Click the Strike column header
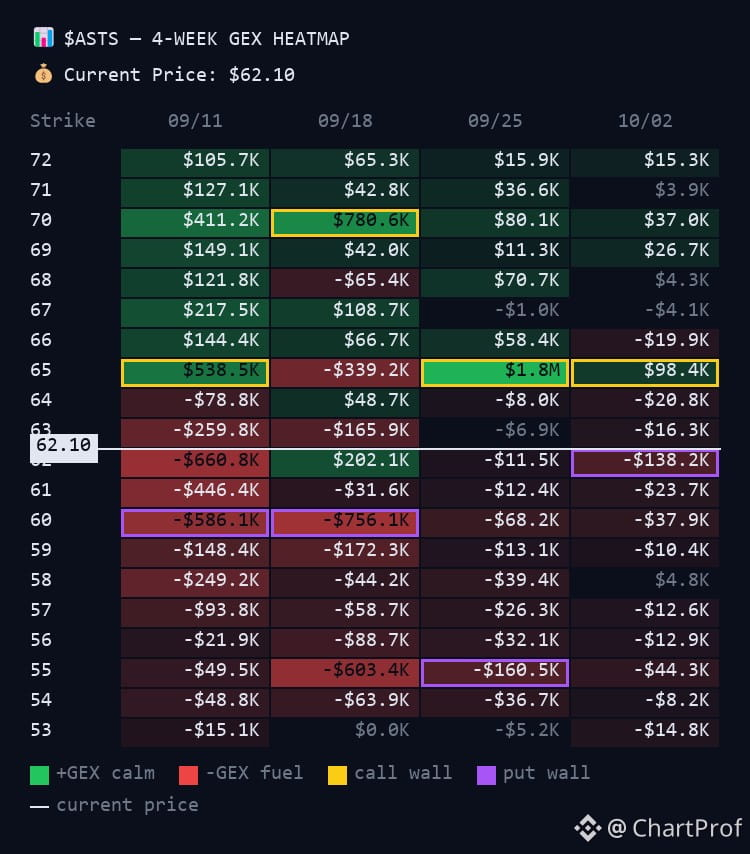 click(x=63, y=120)
